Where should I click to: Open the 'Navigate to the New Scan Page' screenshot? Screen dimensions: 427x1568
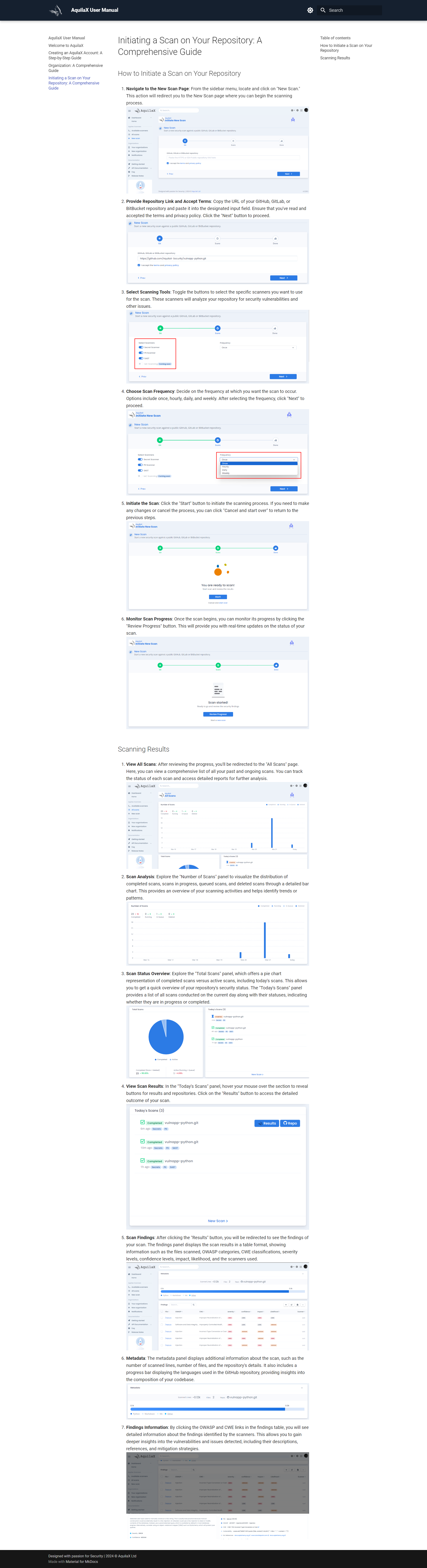218,150
